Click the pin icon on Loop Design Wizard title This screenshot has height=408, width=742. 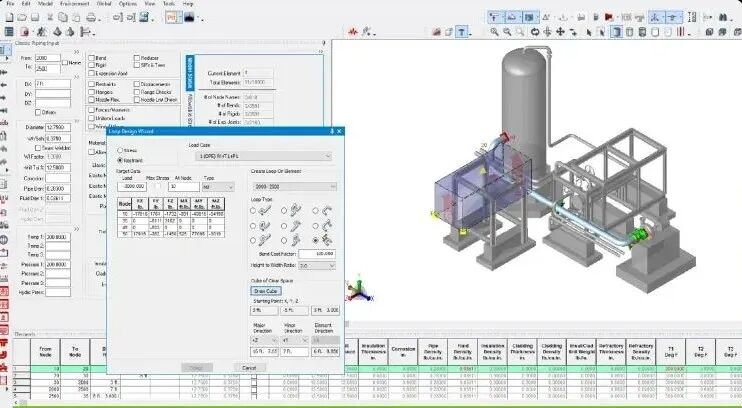click(x=332, y=131)
